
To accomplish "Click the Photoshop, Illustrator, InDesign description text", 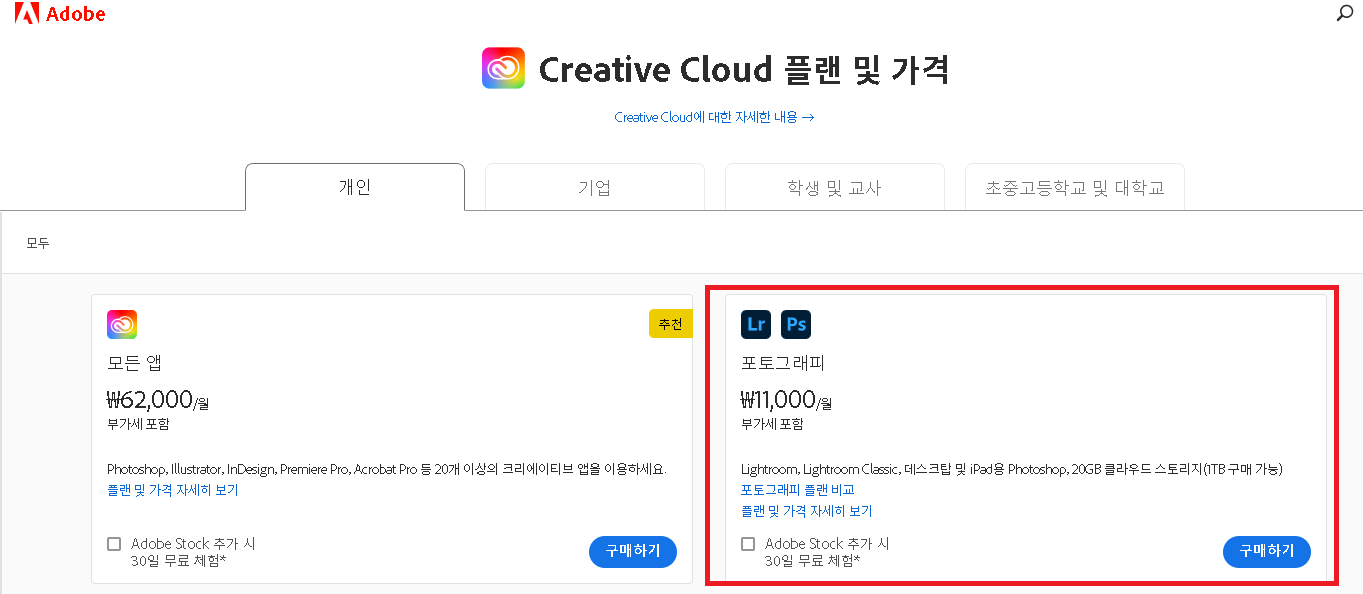I will point(387,469).
